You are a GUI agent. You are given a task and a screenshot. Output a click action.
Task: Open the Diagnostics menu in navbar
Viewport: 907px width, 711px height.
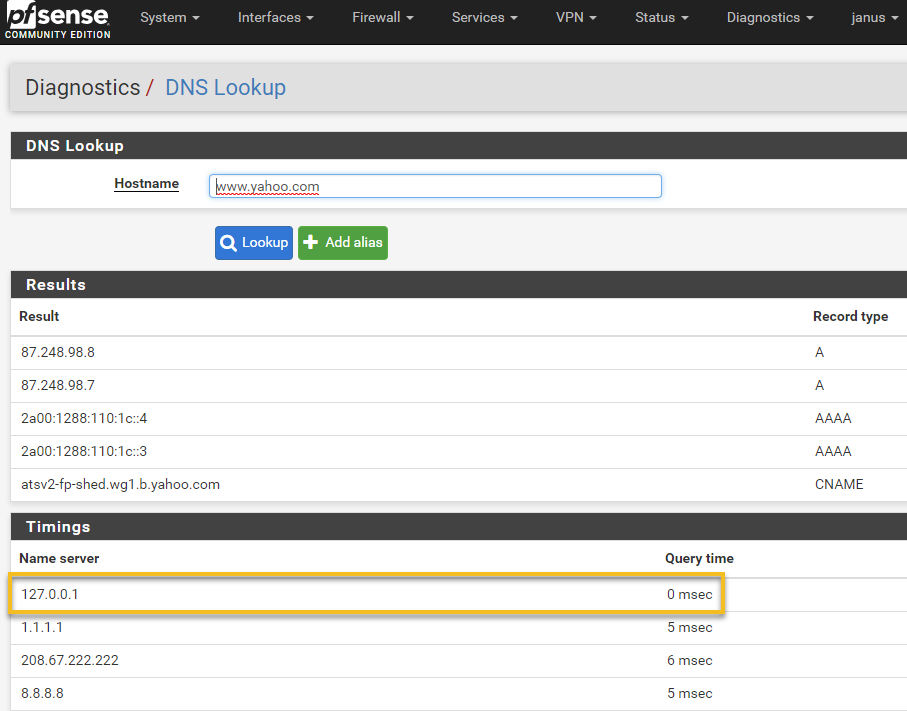pyautogui.click(x=769, y=18)
